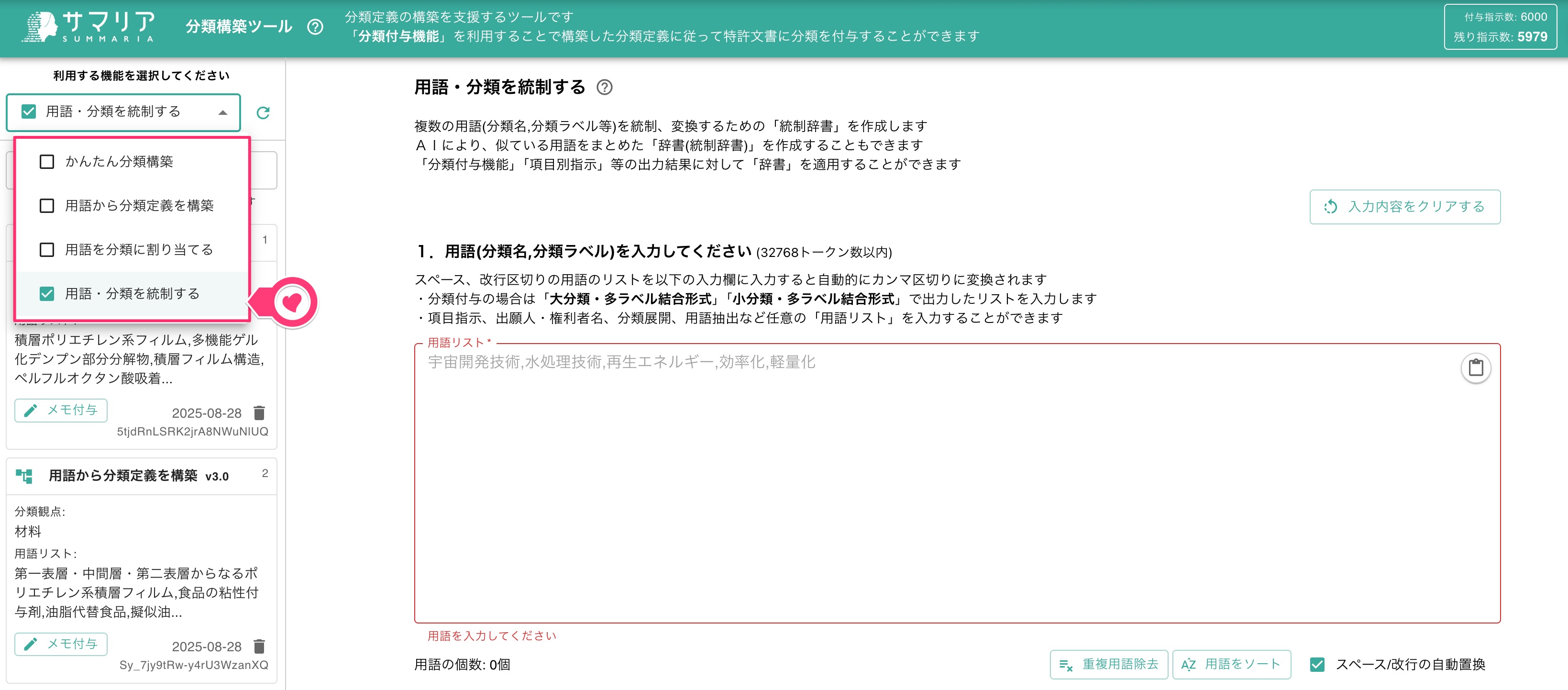Screen dimensions: 1568x690
Task: Click history text 第一表層・中間層・第二表層からなるポ
Action: (x=136, y=574)
